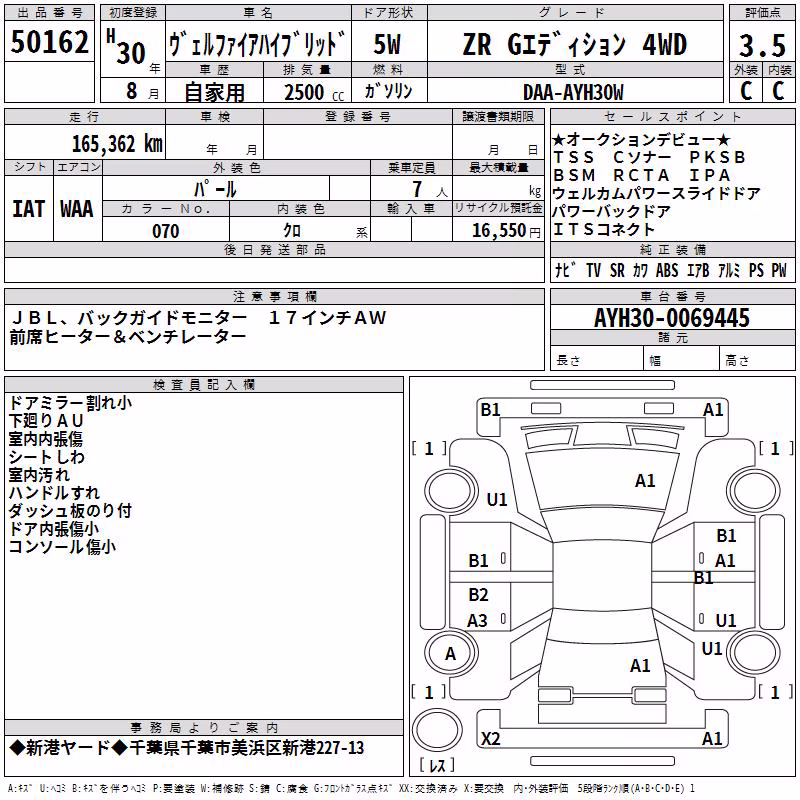Select inspector note コンソール傷小
800x800 pixels.
(x=62, y=546)
